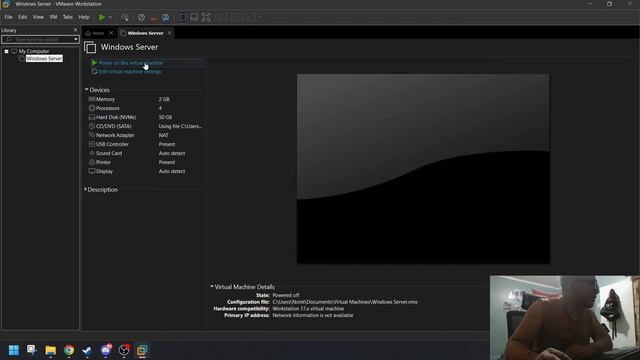This screenshot has height=360, width=640.
Task: Click the virtual machine preview thumbnail
Action: click(x=423, y=169)
